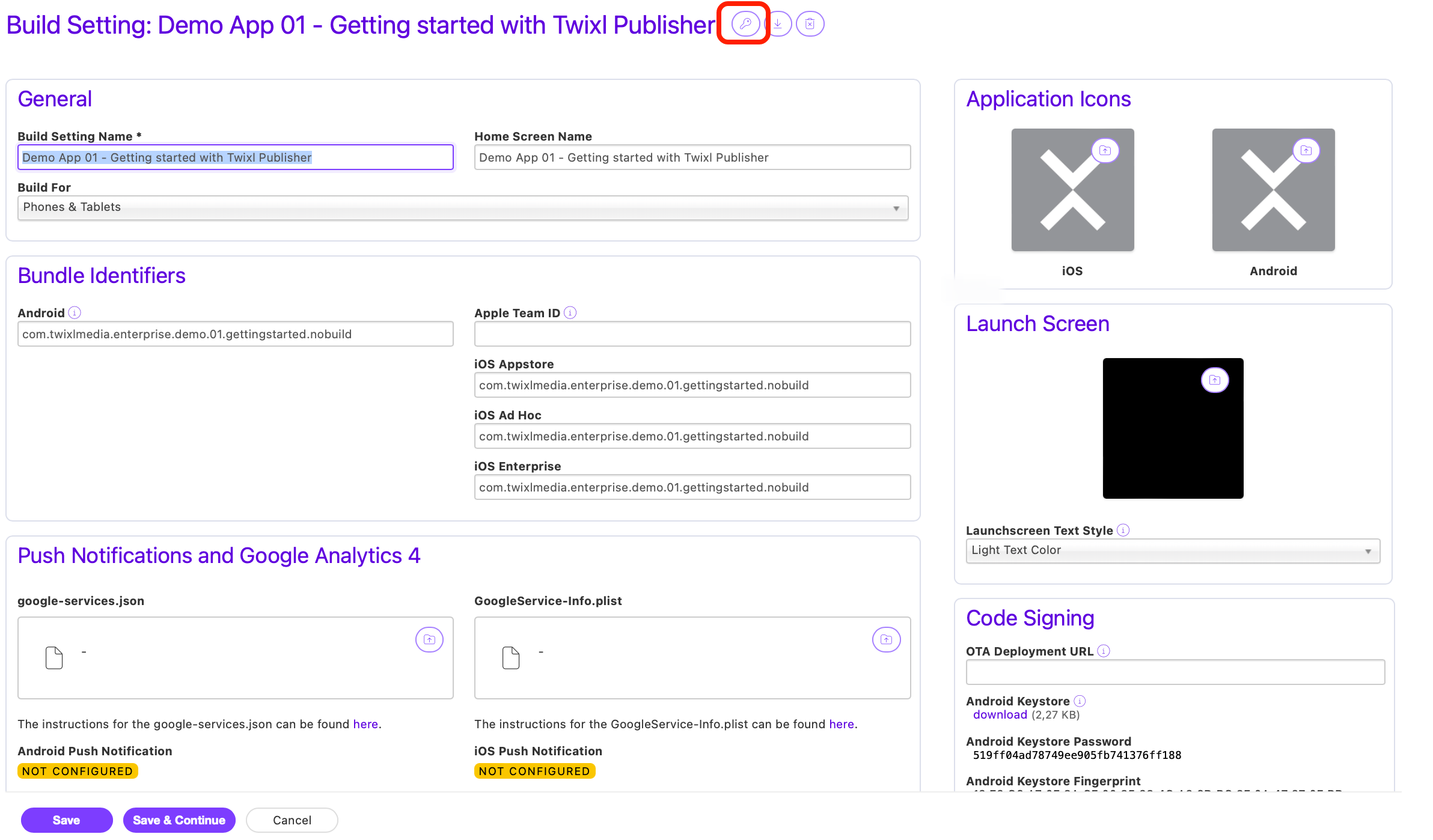Click Save & Continue button
Screen dimensions: 1433x840
click(179, 820)
